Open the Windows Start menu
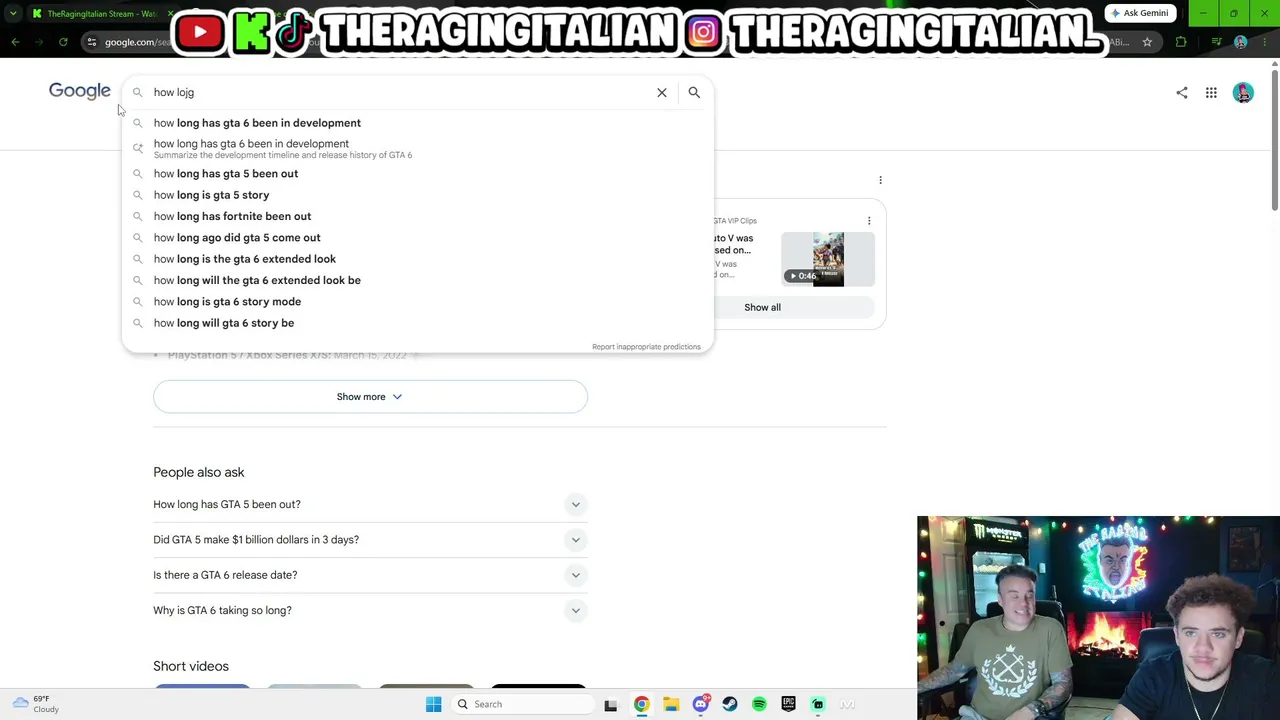Screen dimensions: 1280x720 pos(433,704)
